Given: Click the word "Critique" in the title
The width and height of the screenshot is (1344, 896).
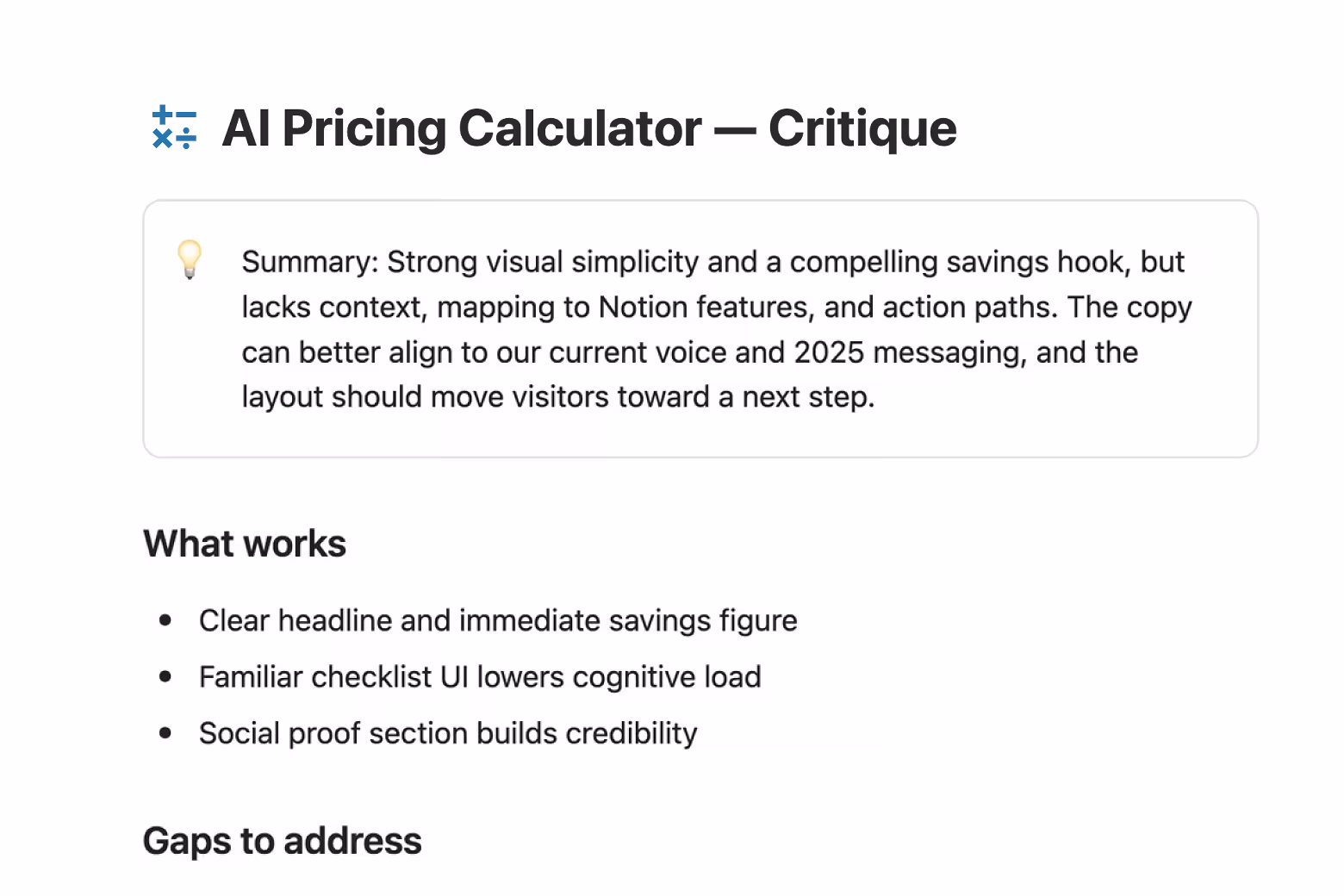Looking at the screenshot, I should 862,128.
